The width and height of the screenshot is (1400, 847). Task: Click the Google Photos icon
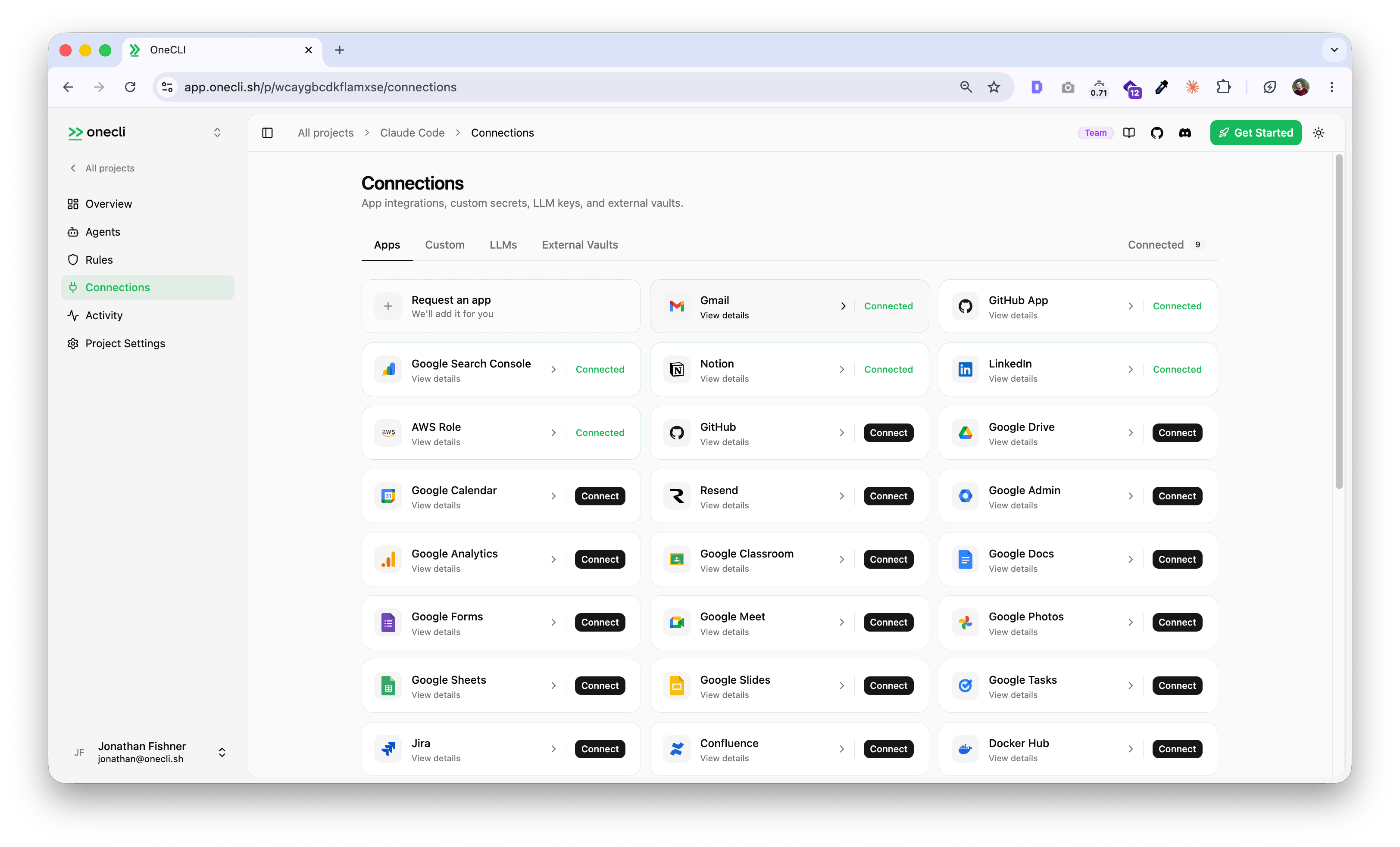[x=966, y=623]
